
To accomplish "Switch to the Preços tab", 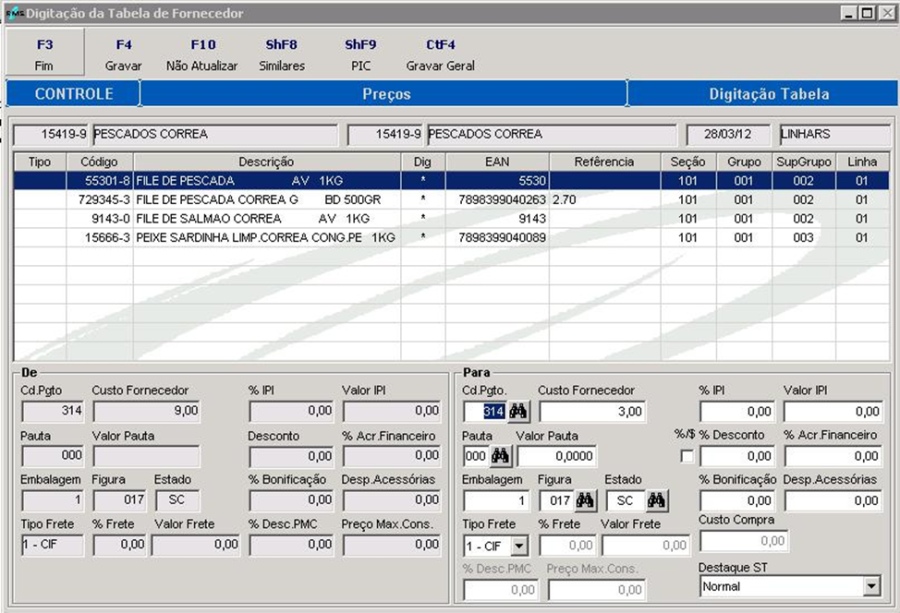I will pos(385,94).
